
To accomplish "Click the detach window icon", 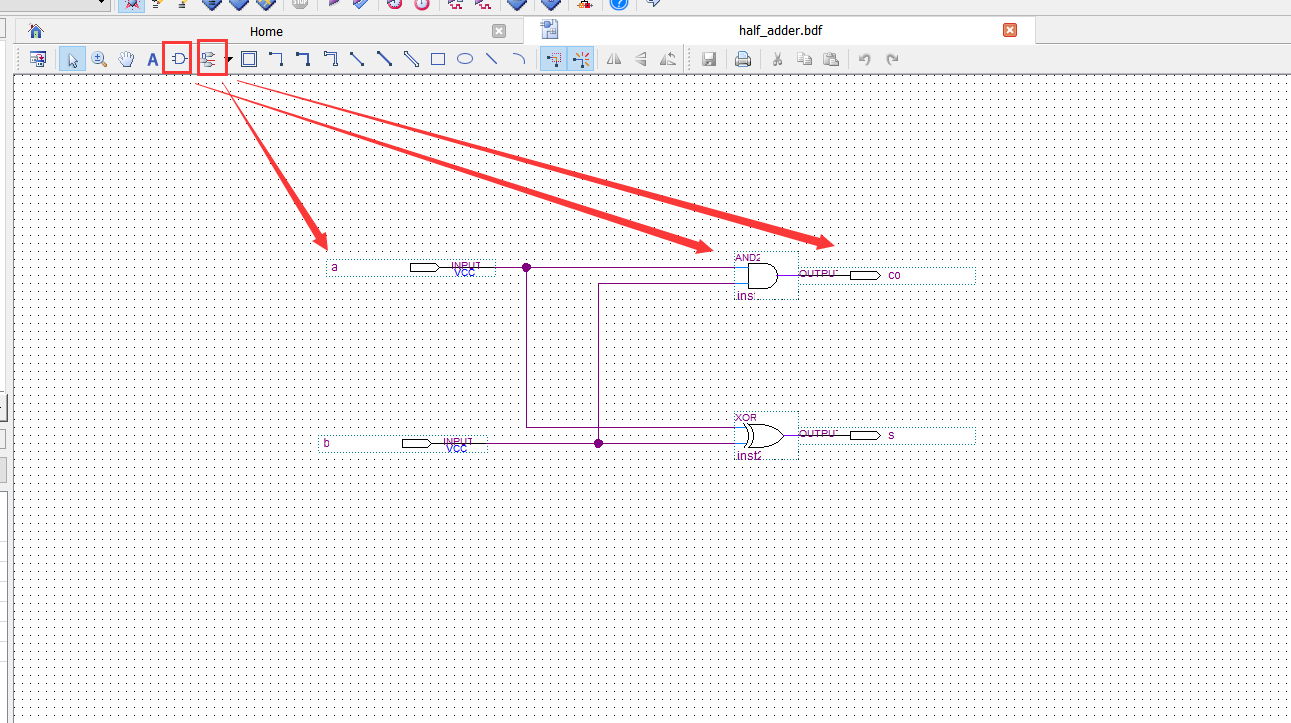I will tap(38, 59).
